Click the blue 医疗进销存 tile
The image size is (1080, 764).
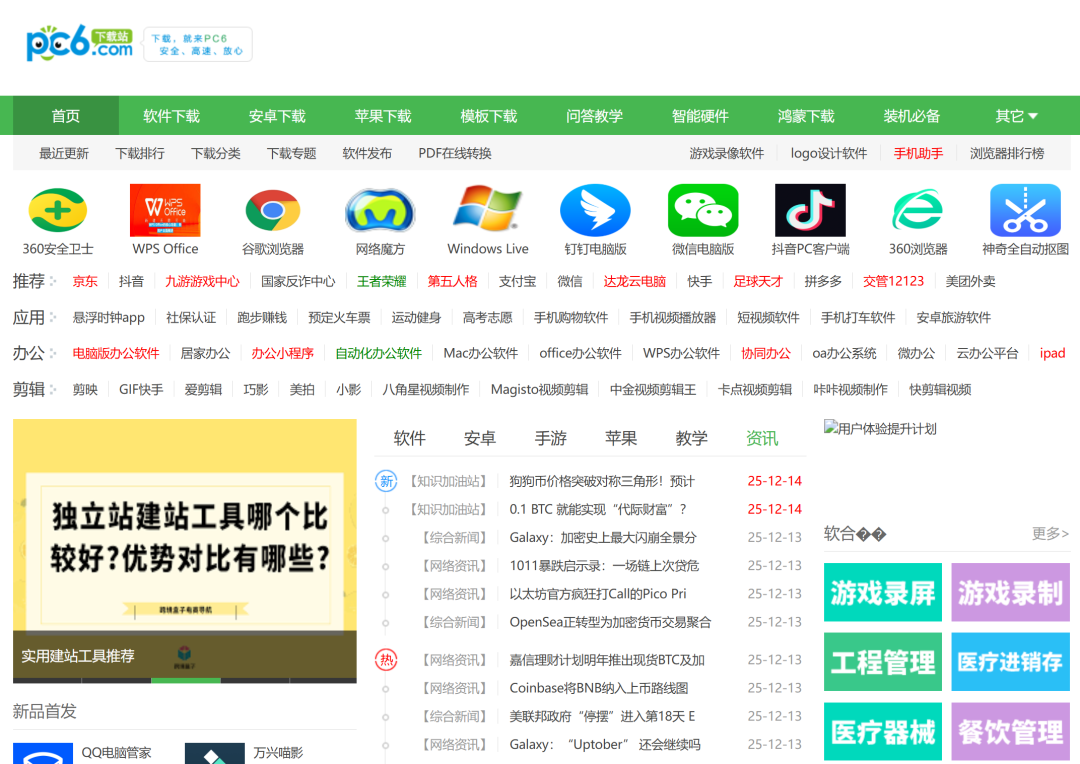(x=1010, y=662)
